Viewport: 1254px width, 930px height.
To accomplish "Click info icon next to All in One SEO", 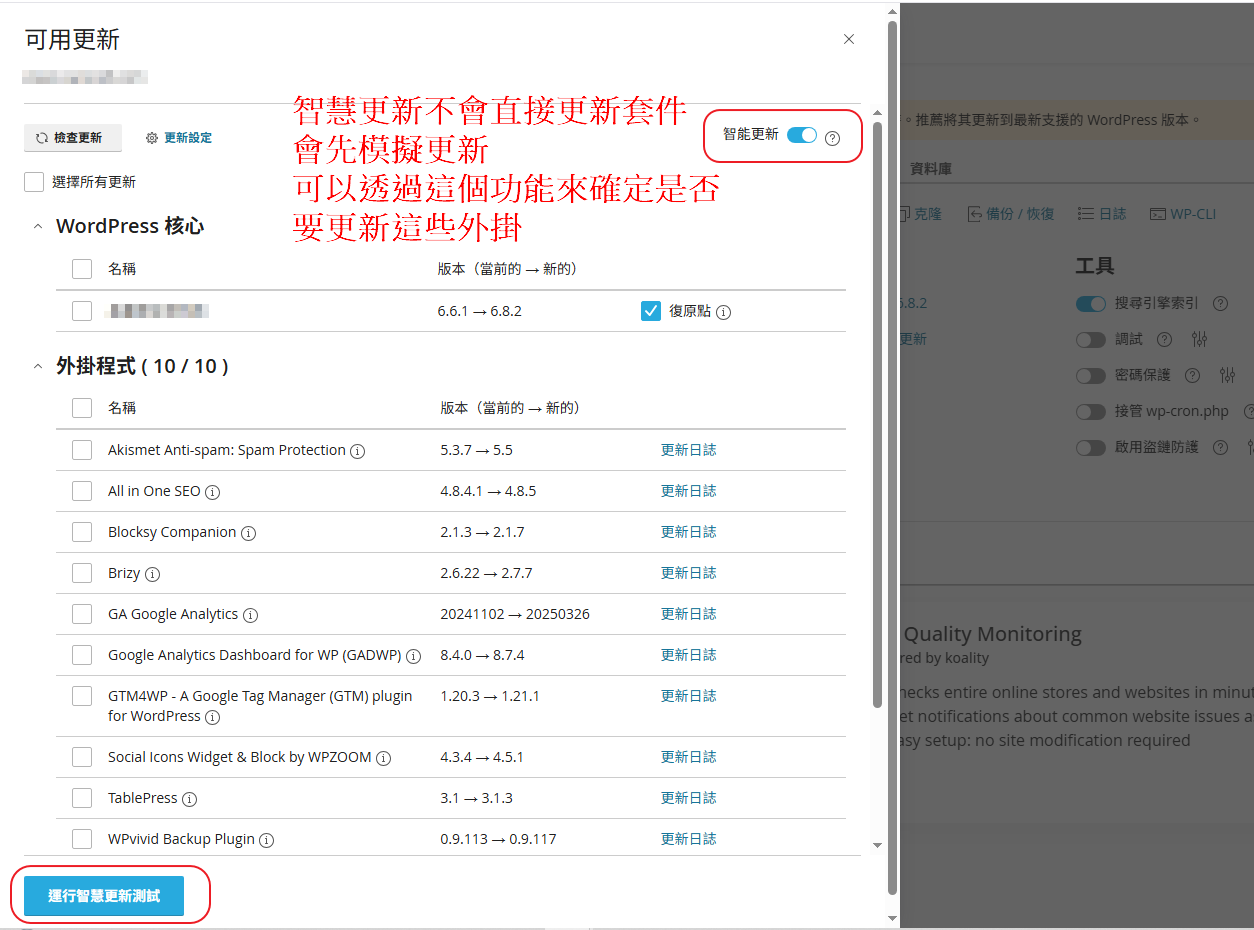I will coord(212,492).
